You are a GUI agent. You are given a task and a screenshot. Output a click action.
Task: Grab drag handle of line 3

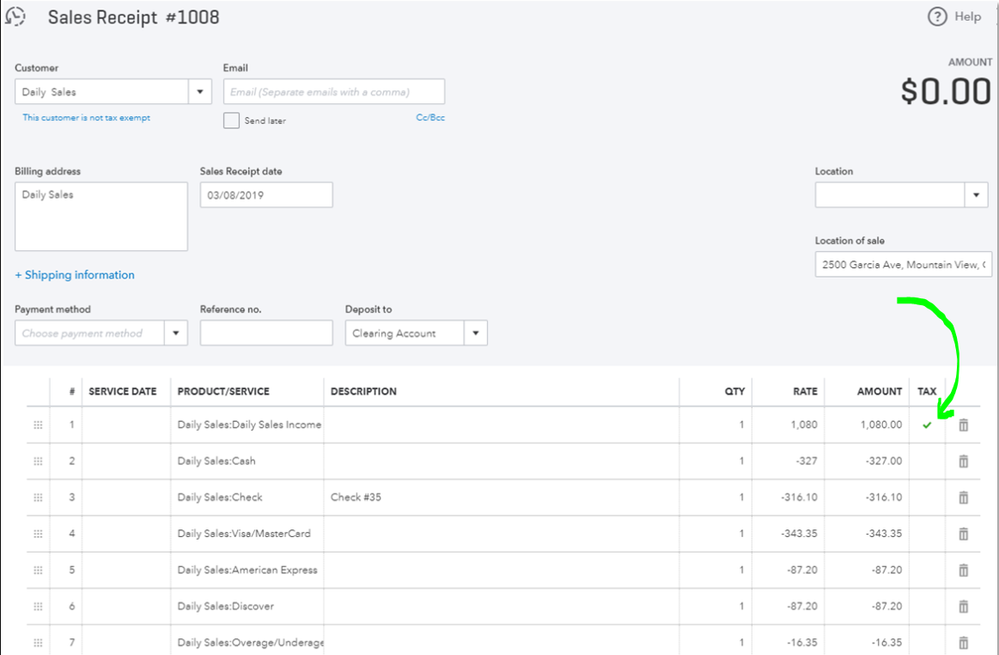38,498
